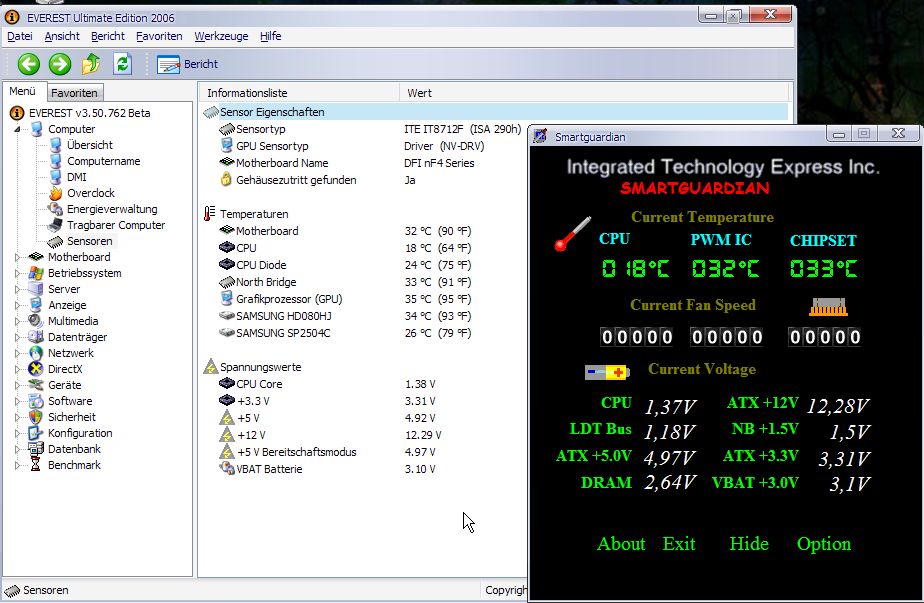Click the up-level folder arrow icon

91,64
